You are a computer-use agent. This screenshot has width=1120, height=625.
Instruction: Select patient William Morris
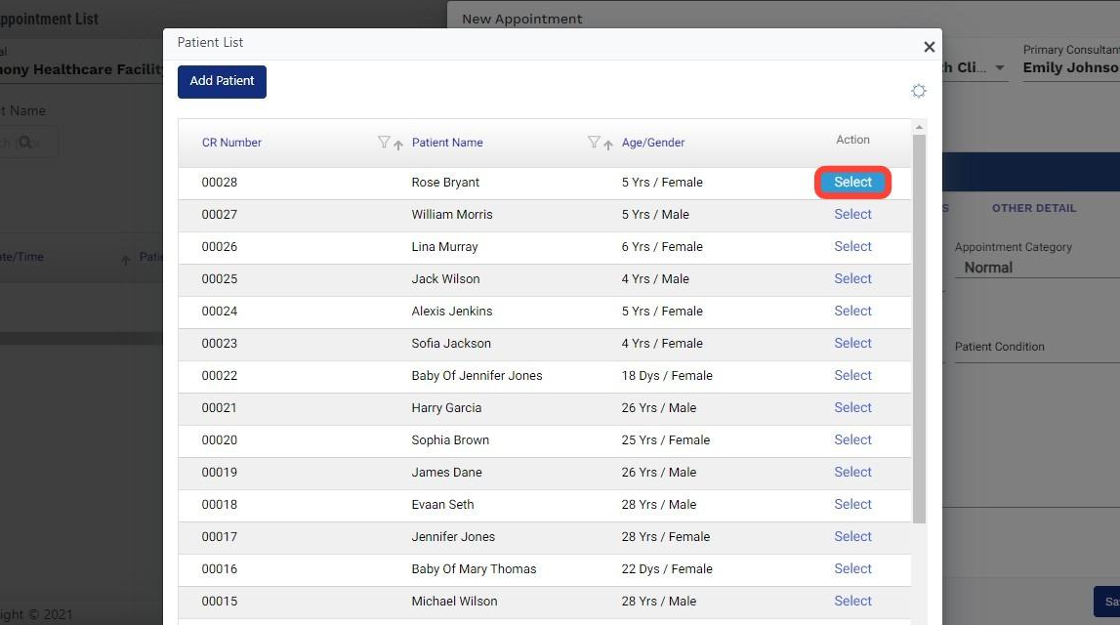(852, 214)
